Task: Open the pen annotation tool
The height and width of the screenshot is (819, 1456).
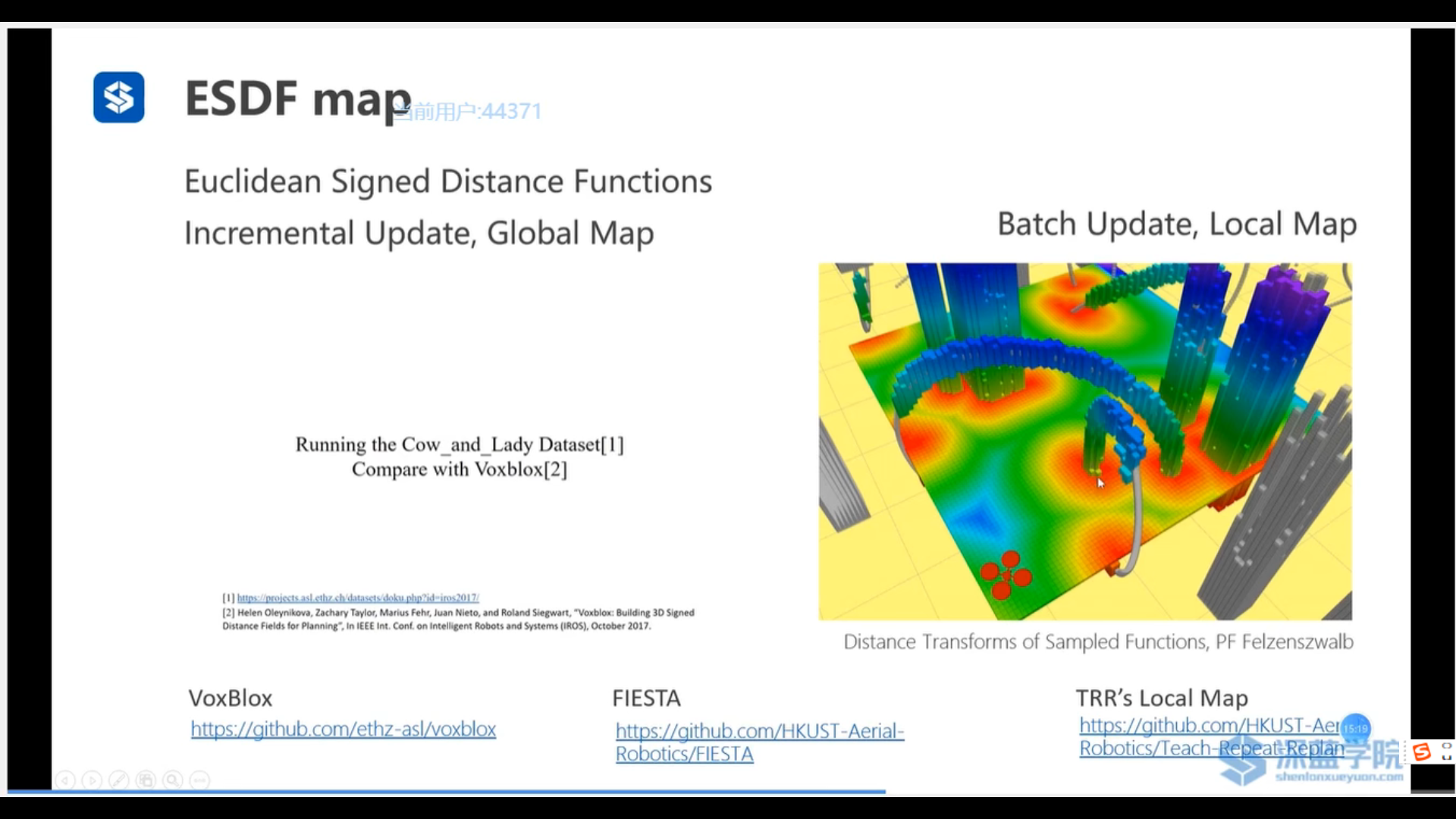Action: [119, 780]
